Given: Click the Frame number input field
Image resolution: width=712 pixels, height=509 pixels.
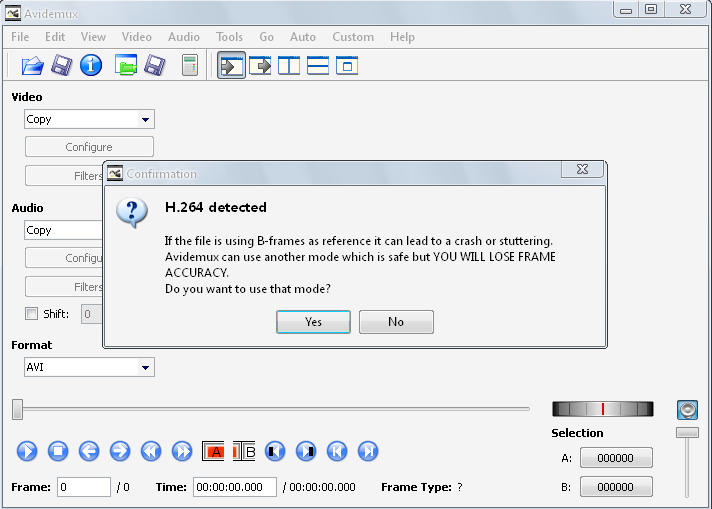Looking at the screenshot, I should pos(84,487).
